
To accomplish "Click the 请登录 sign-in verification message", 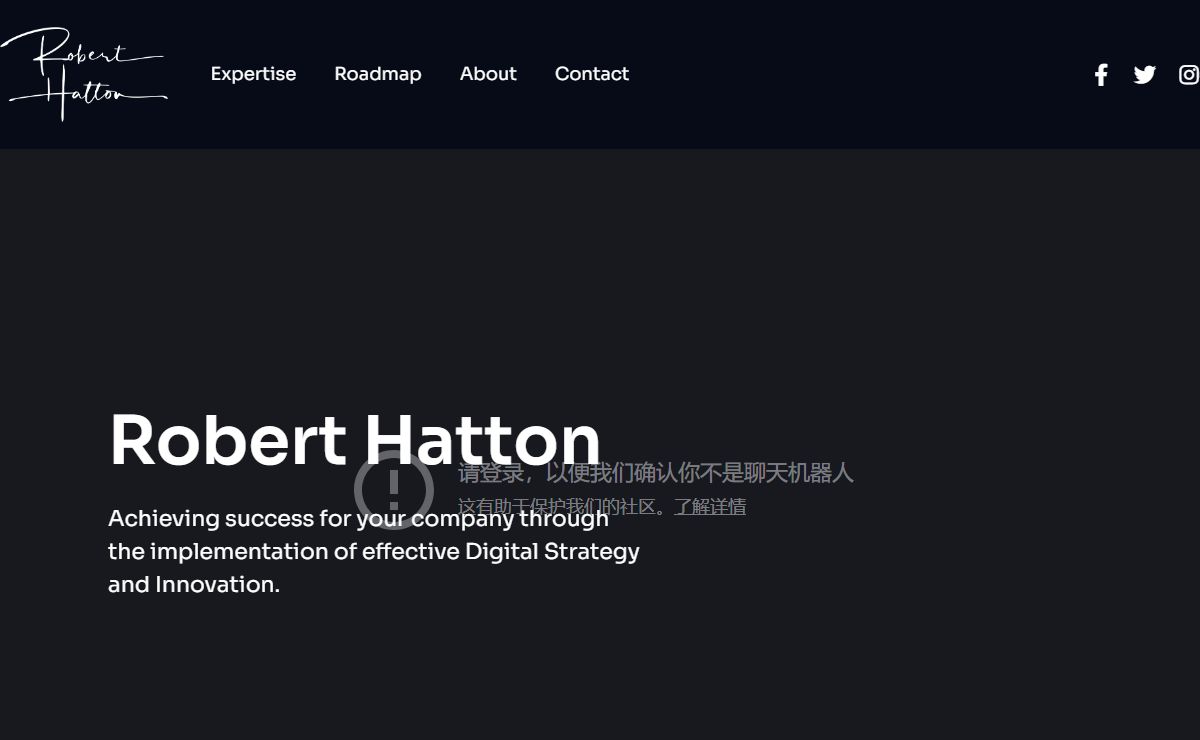I will click(656, 473).
